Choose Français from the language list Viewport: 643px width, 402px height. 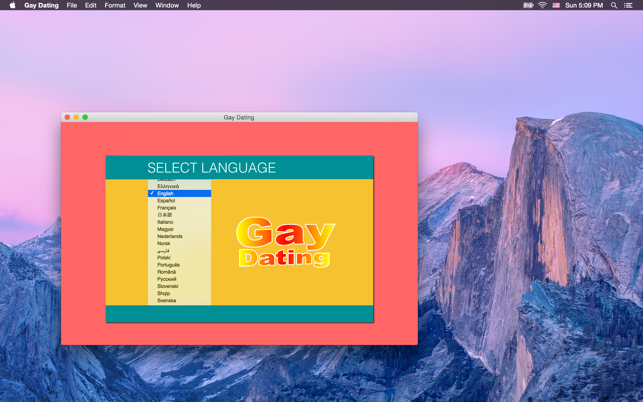point(166,208)
